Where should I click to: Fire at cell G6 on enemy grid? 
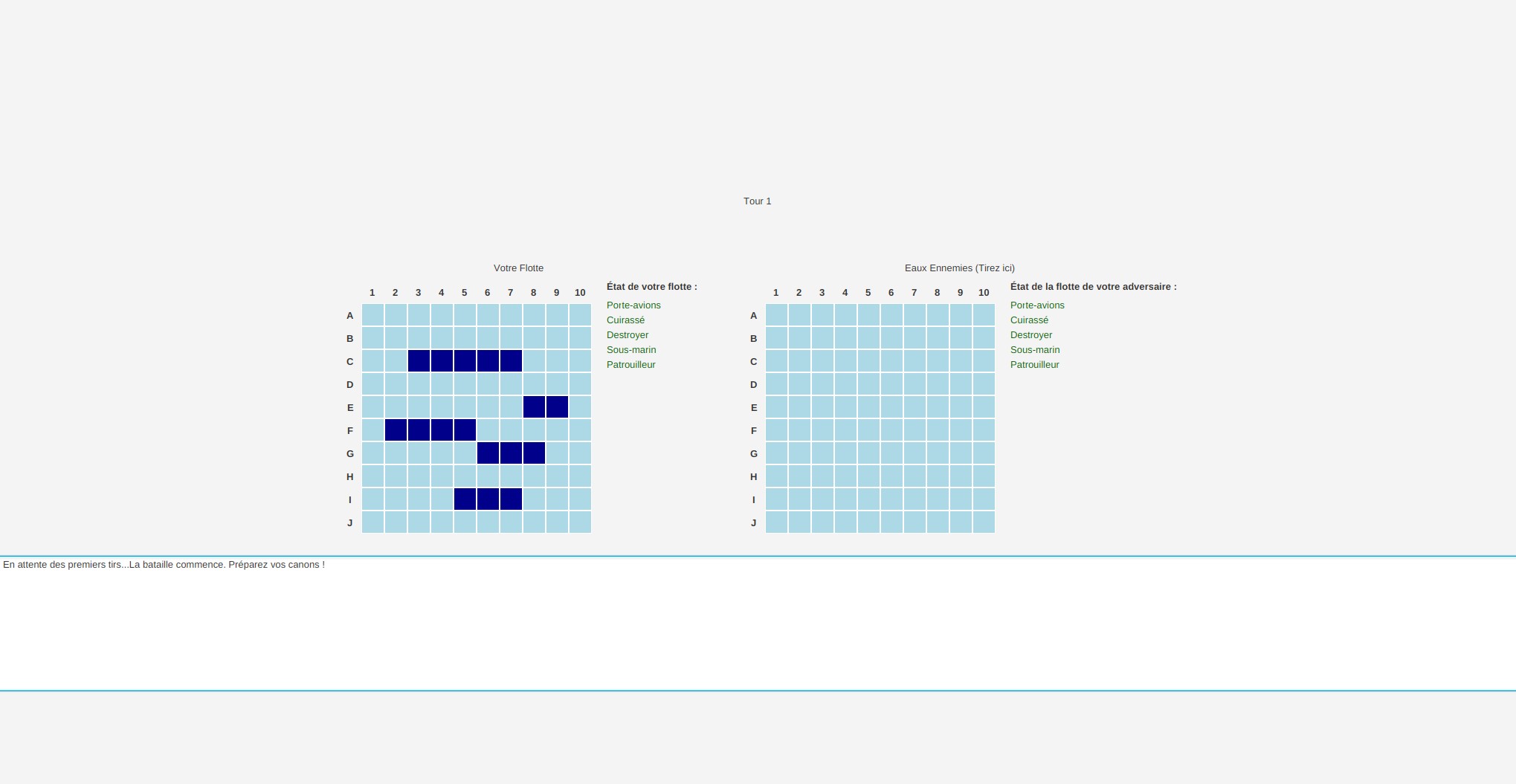pyautogui.click(x=891, y=453)
